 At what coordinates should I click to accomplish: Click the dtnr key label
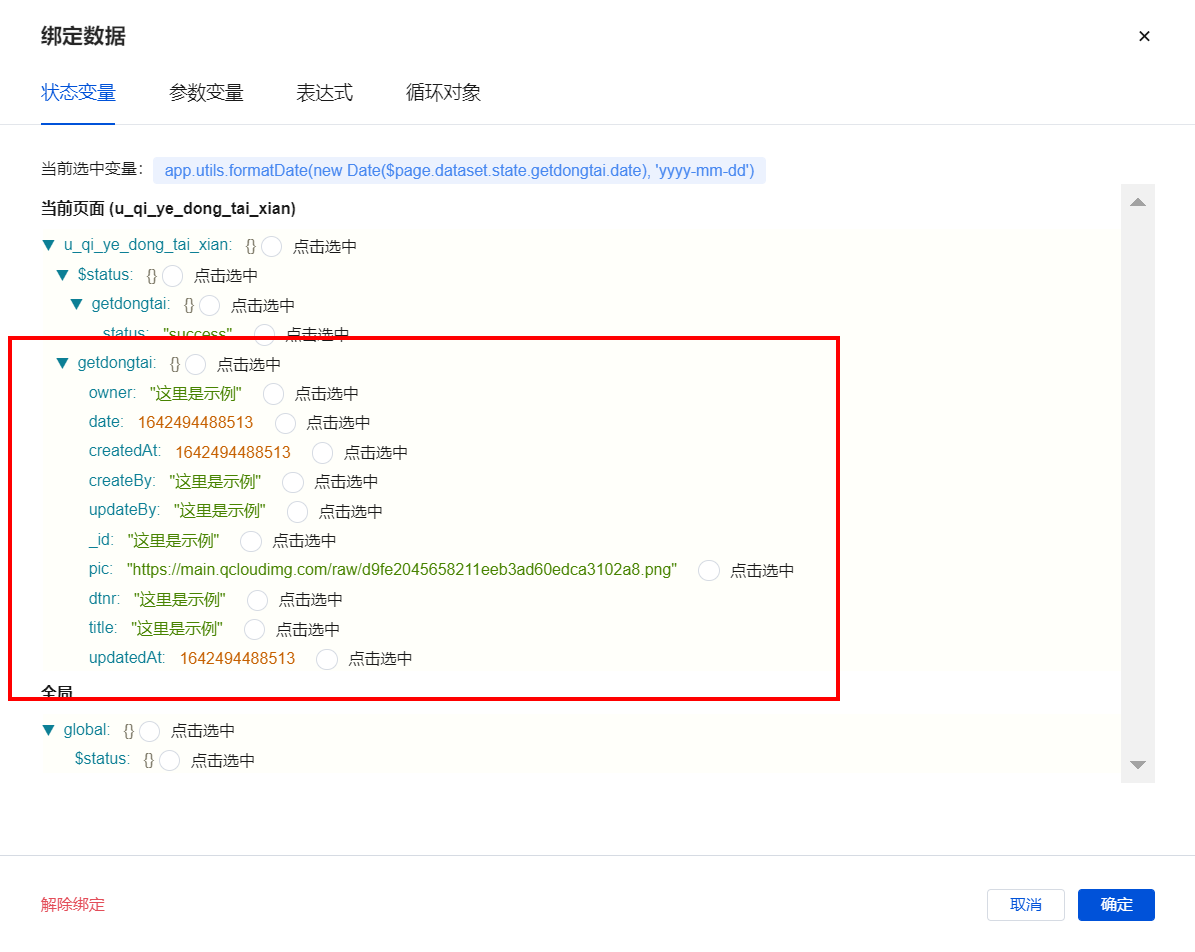tap(104, 598)
